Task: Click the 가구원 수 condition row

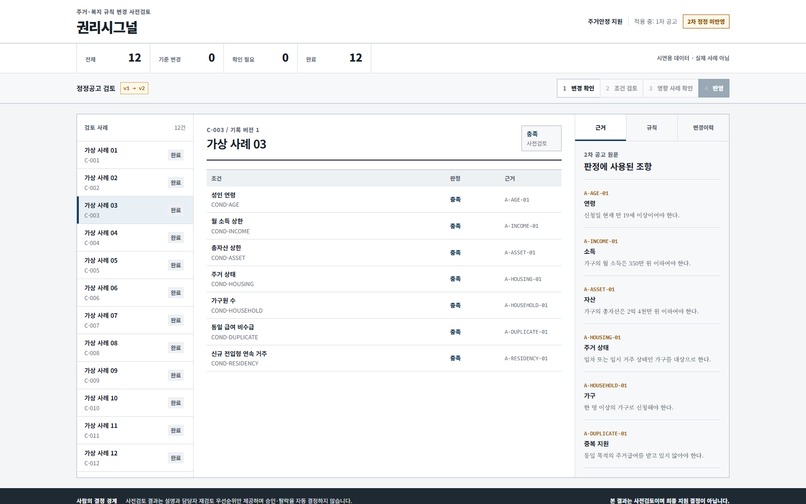Action: (x=384, y=305)
